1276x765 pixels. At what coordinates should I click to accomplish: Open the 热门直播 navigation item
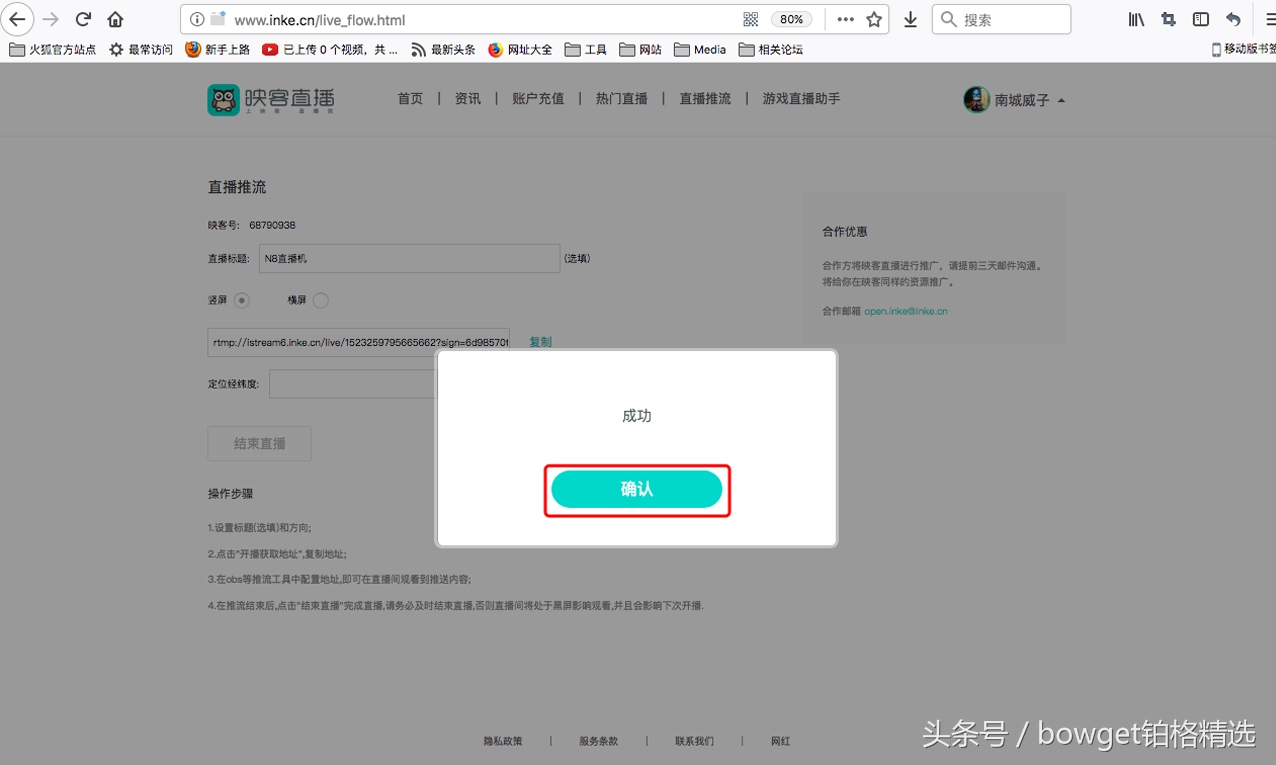coord(621,99)
